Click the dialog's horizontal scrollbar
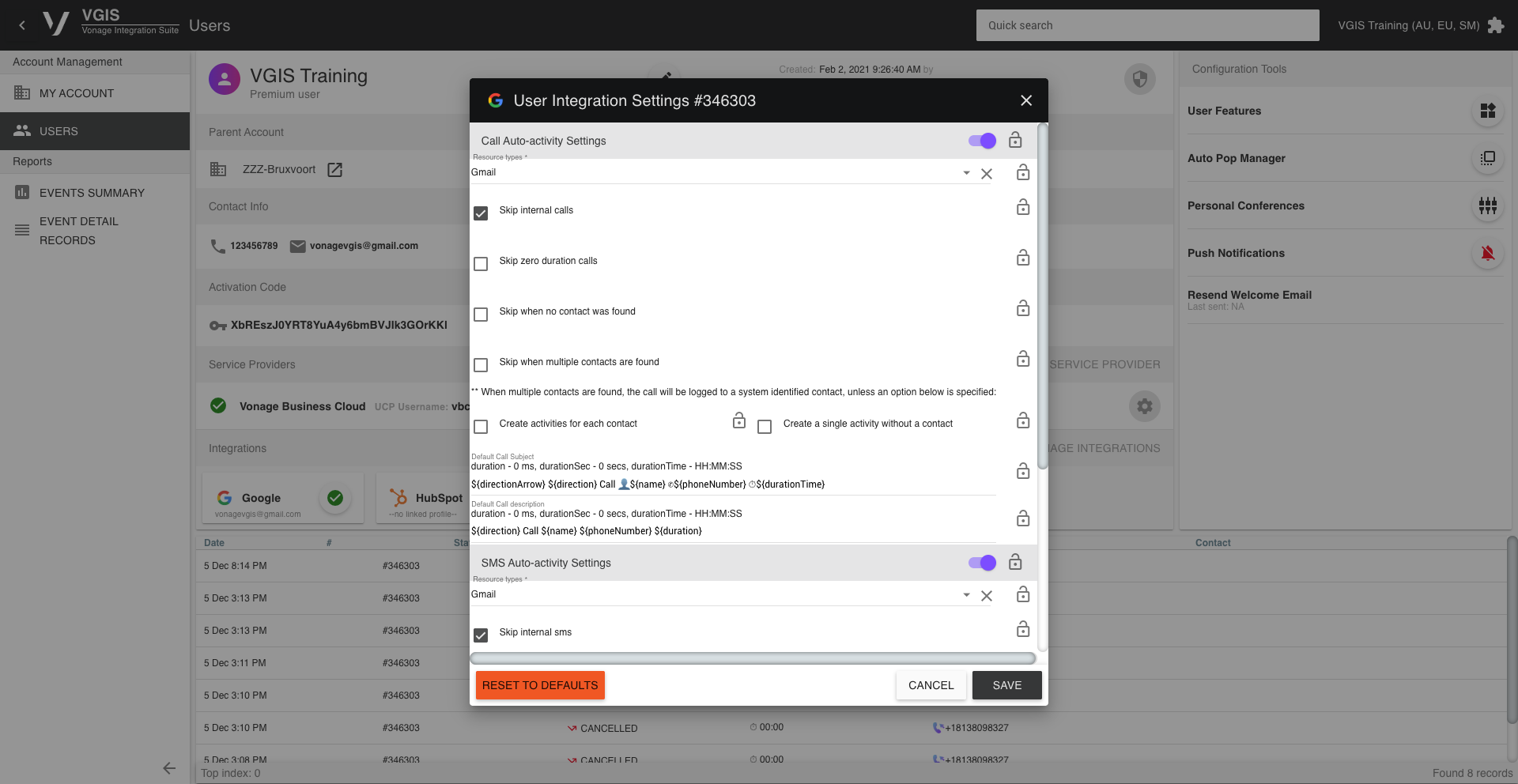 click(752, 658)
